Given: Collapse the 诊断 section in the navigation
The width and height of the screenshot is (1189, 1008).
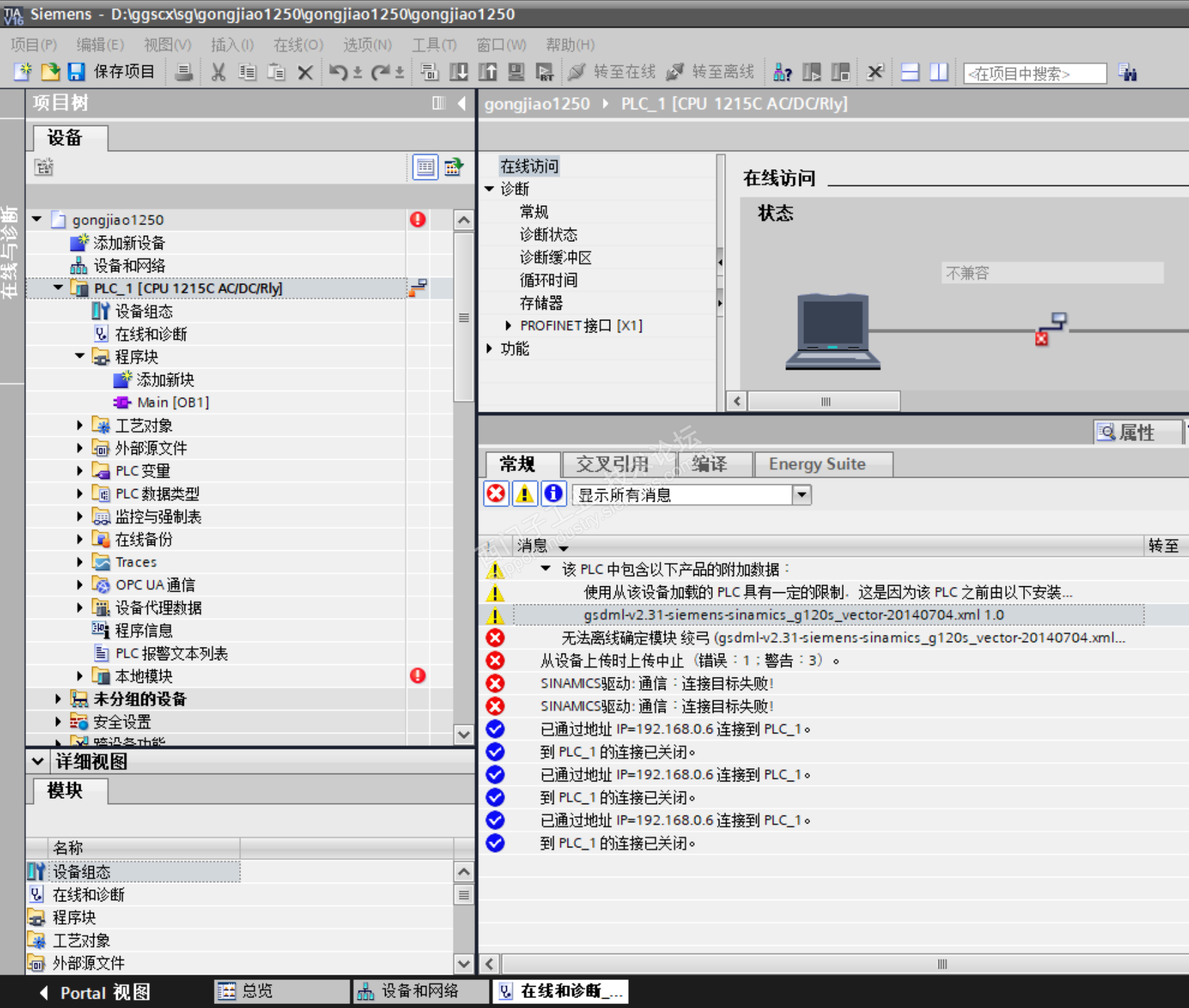Looking at the screenshot, I should (x=490, y=189).
